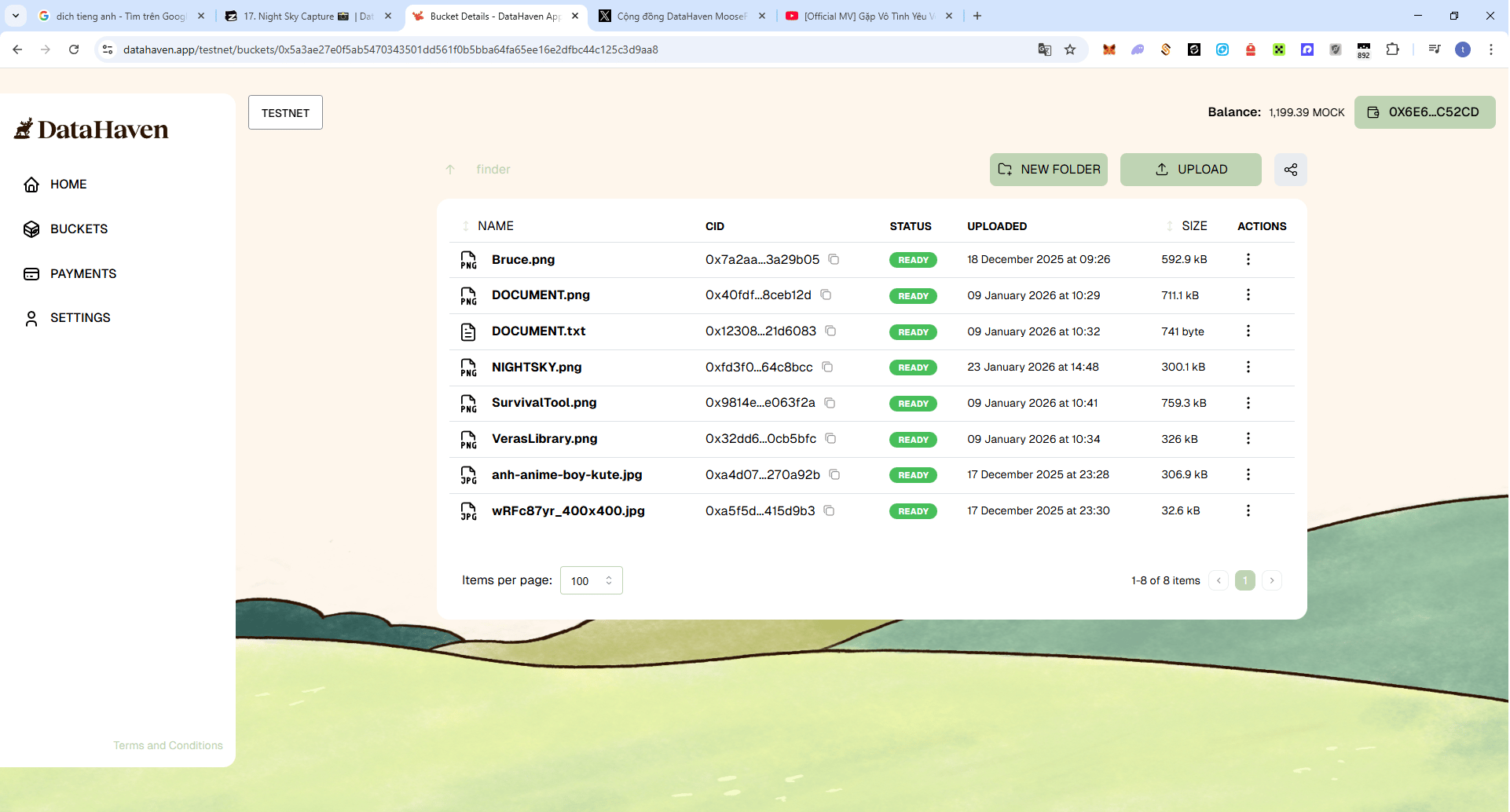Open the Terms and Conditions link
This screenshot has height=812, width=1510.
tap(167, 746)
